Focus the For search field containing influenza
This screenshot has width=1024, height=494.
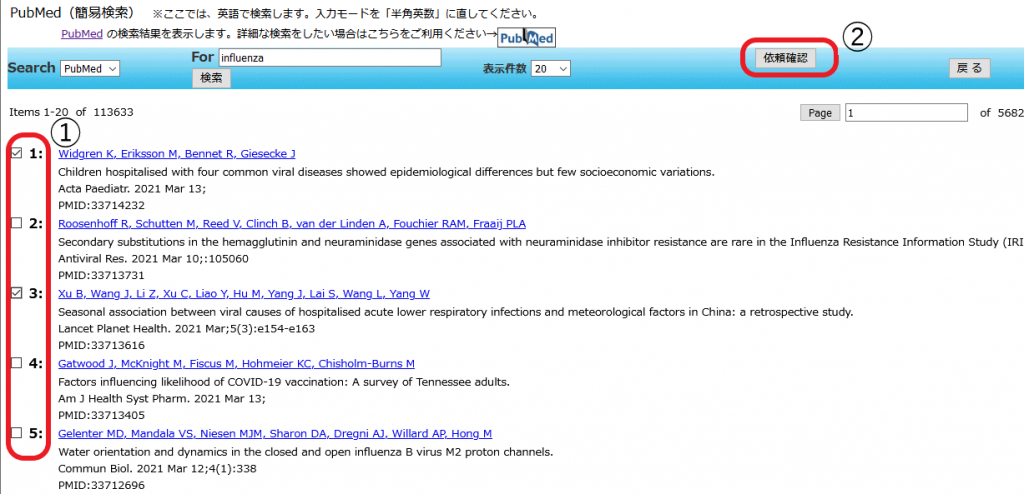click(x=330, y=58)
